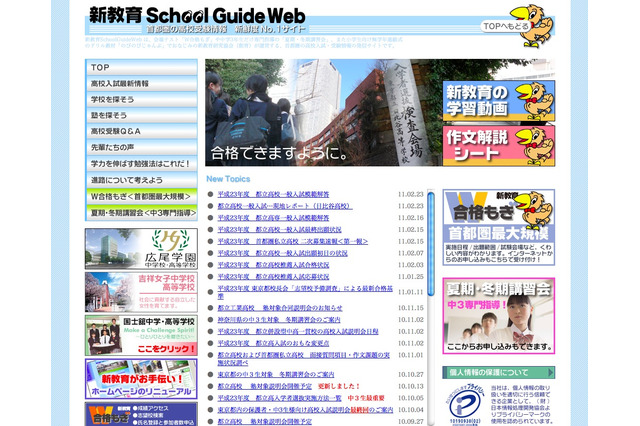Open 夏期・冬期講習会<中3専門指導> menu item
This screenshot has width=640, height=426.
(141, 213)
